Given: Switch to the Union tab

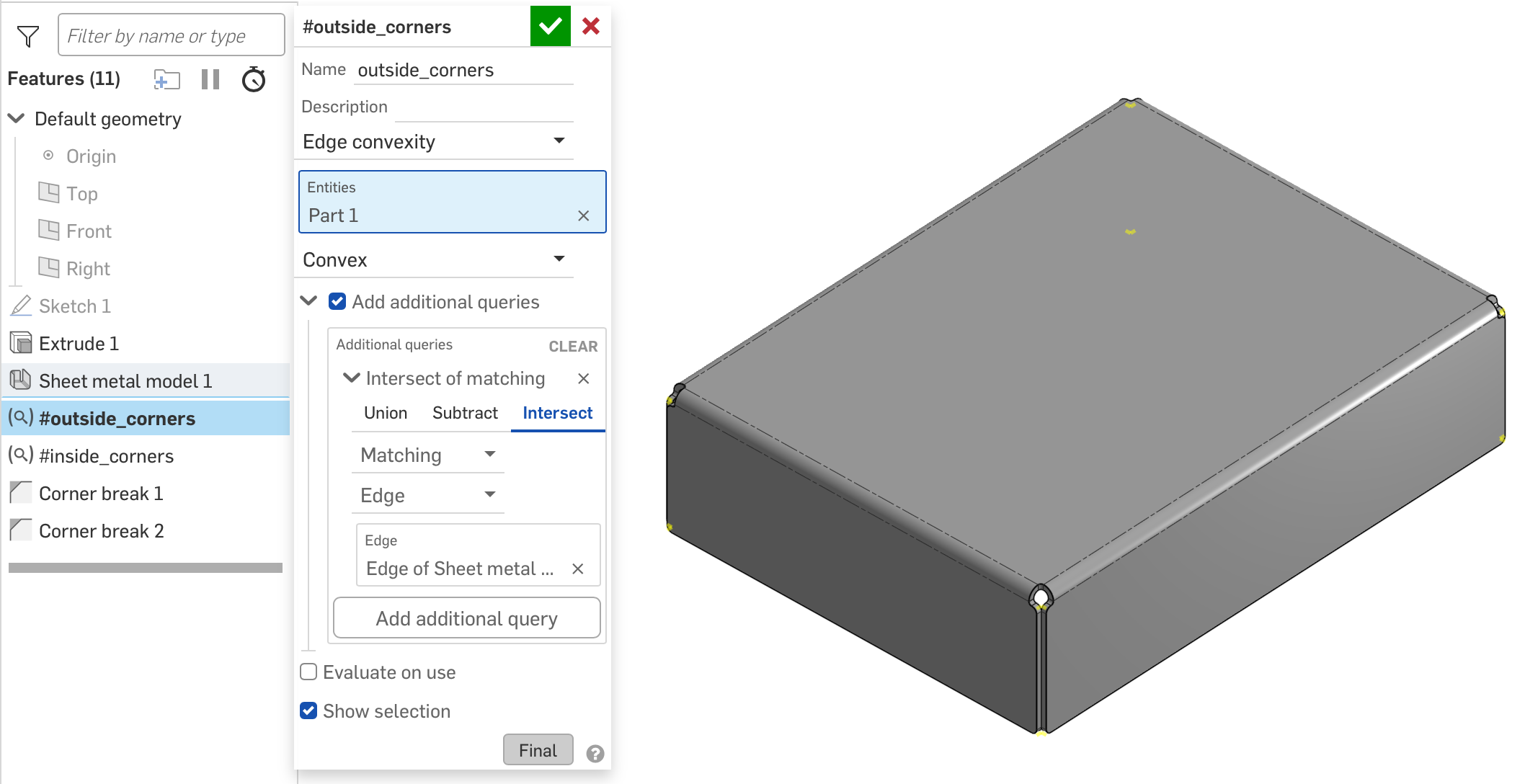Looking at the screenshot, I should (386, 413).
